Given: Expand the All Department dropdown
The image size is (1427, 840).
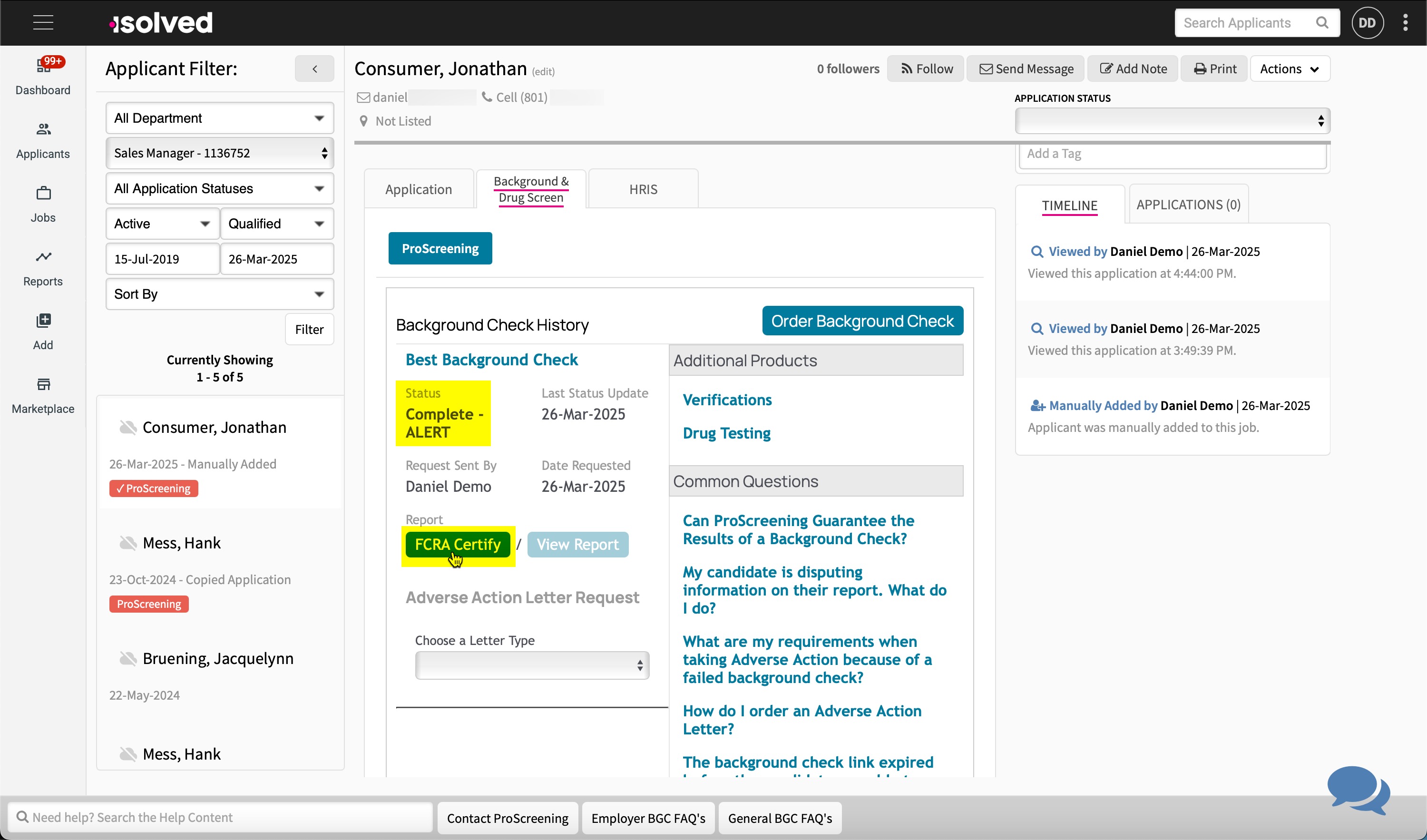Looking at the screenshot, I should (x=219, y=118).
